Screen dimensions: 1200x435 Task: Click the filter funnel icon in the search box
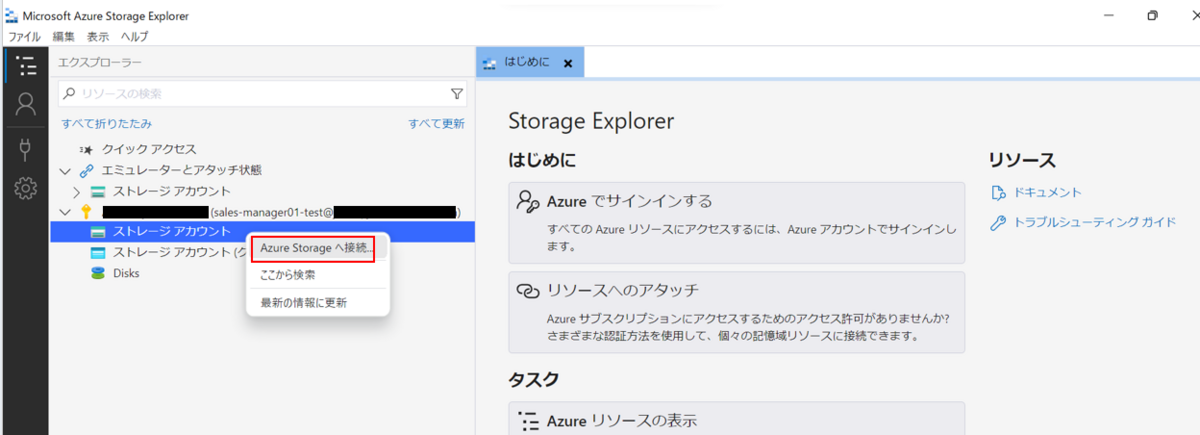[457, 94]
